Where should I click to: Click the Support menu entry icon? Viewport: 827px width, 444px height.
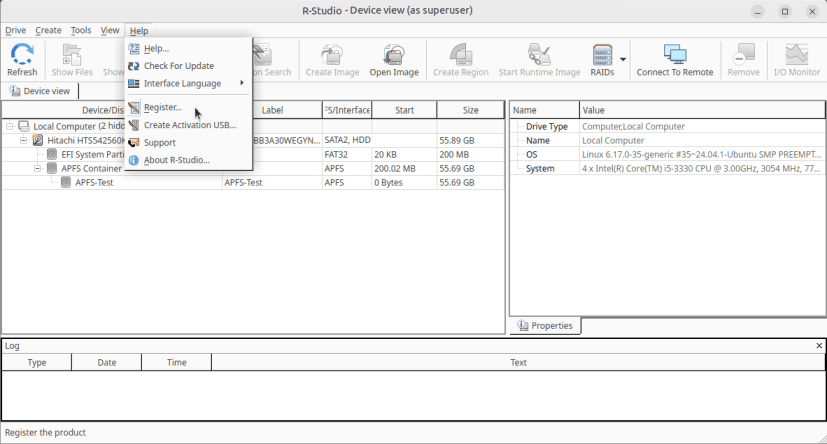coord(134,142)
